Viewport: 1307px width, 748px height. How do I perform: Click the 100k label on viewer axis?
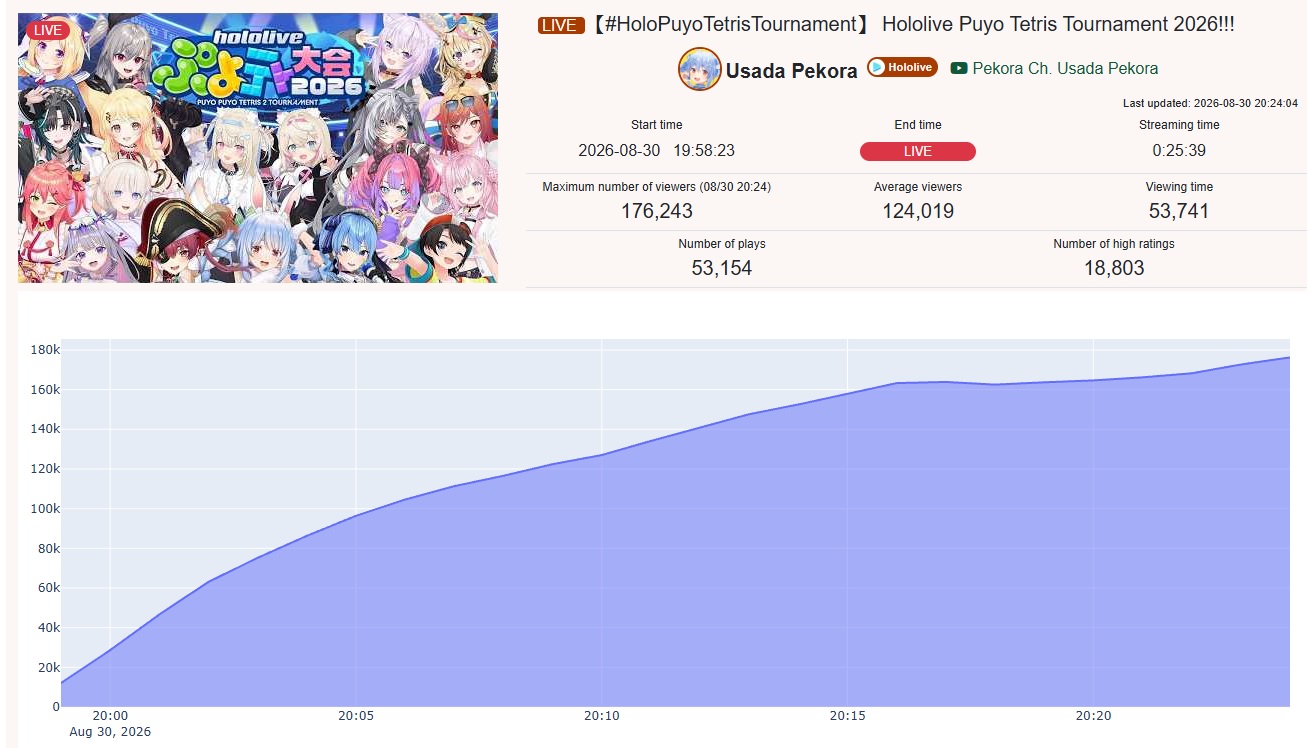(45, 509)
